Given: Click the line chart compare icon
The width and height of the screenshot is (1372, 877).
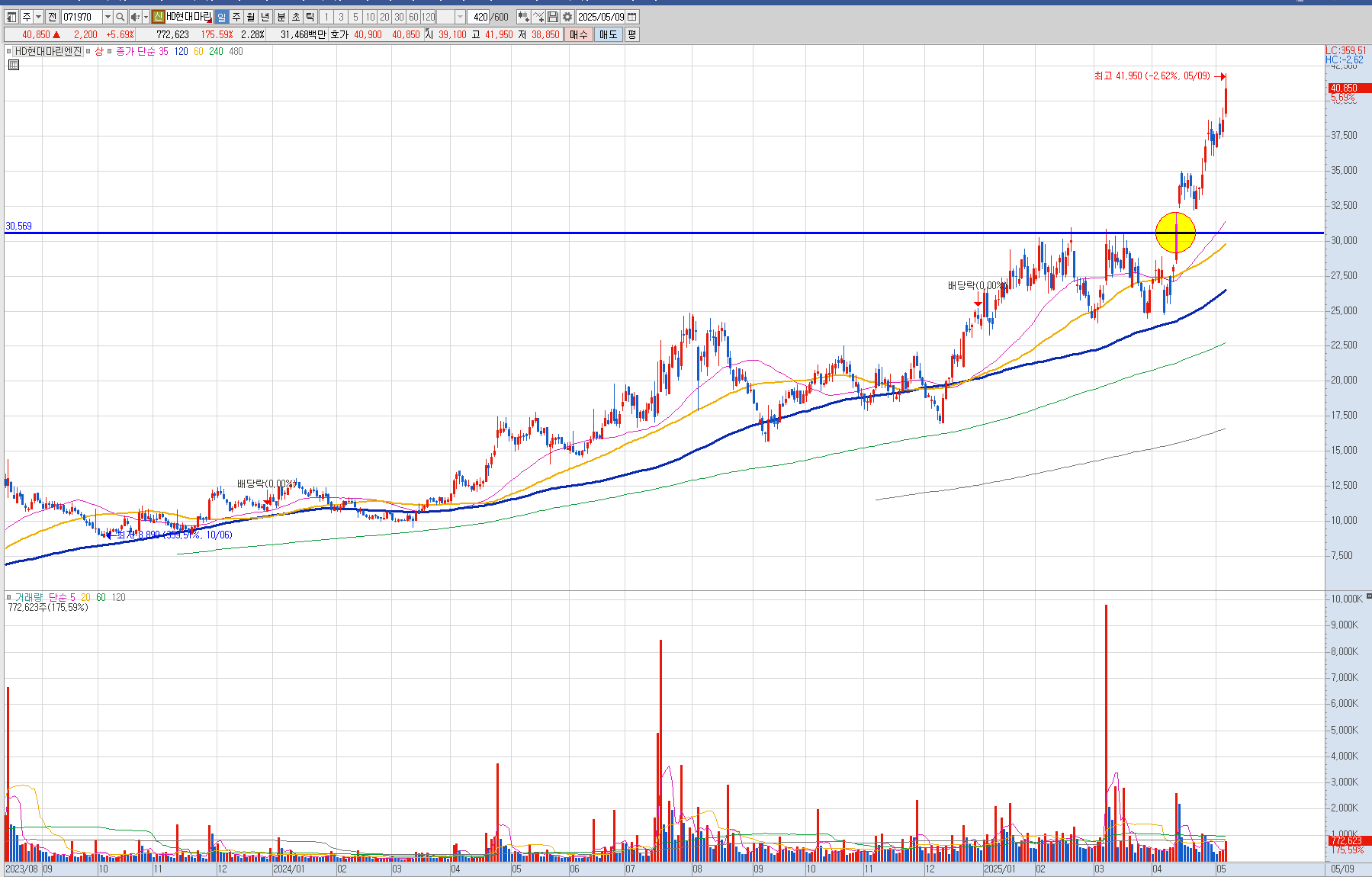Looking at the screenshot, I should tap(538, 17).
